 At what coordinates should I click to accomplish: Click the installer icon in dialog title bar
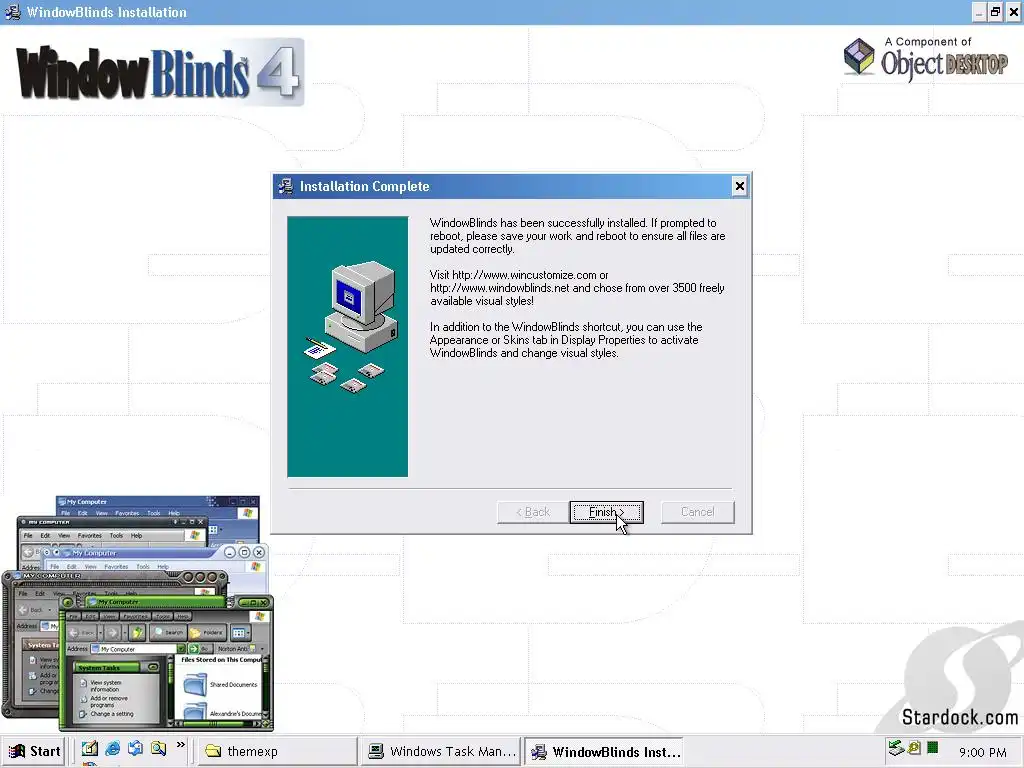pyautogui.click(x=285, y=186)
